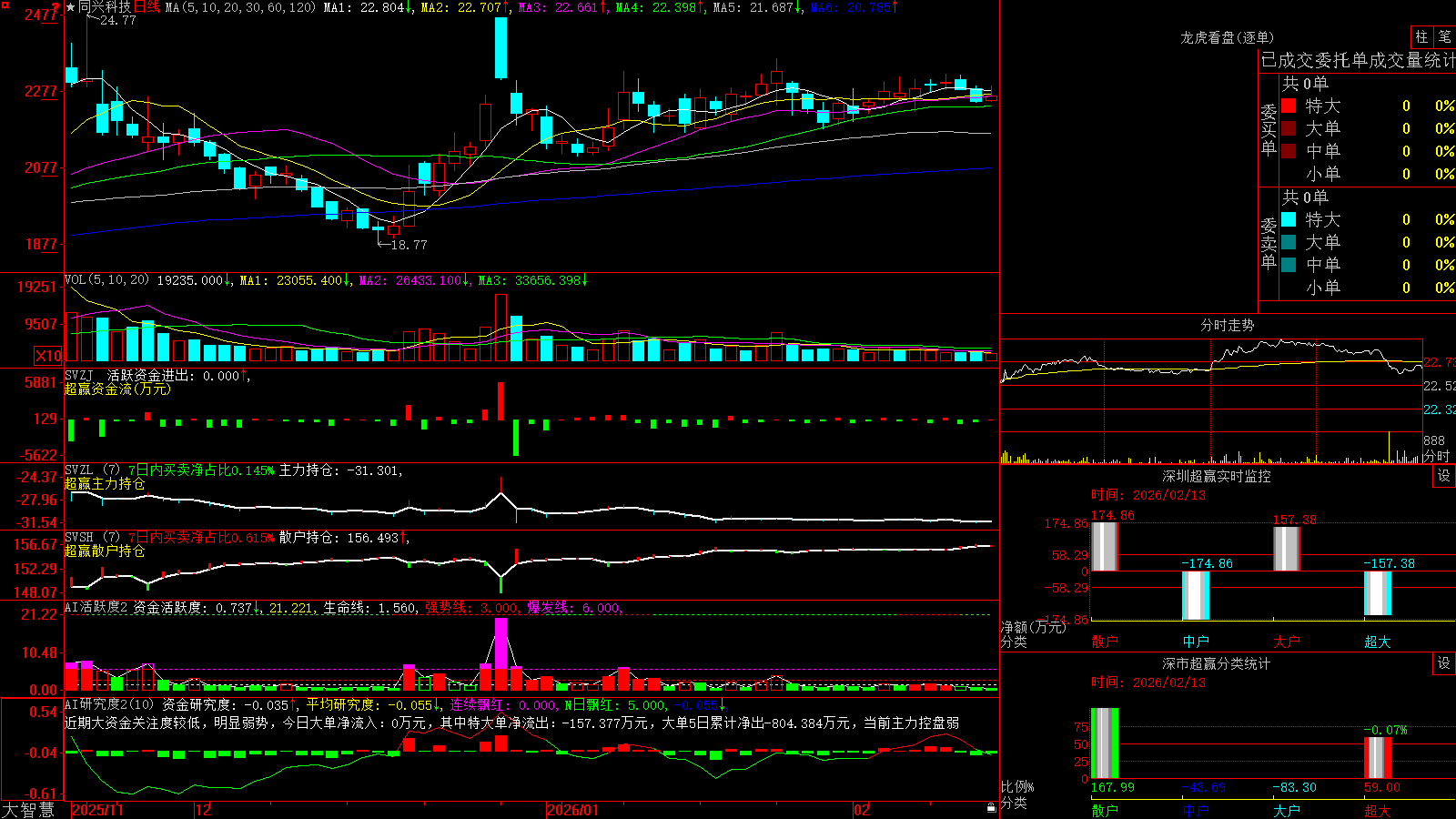Click the VOL(5,10,20) indicator label
The image size is (1456, 819).
pyautogui.click(x=106, y=279)
